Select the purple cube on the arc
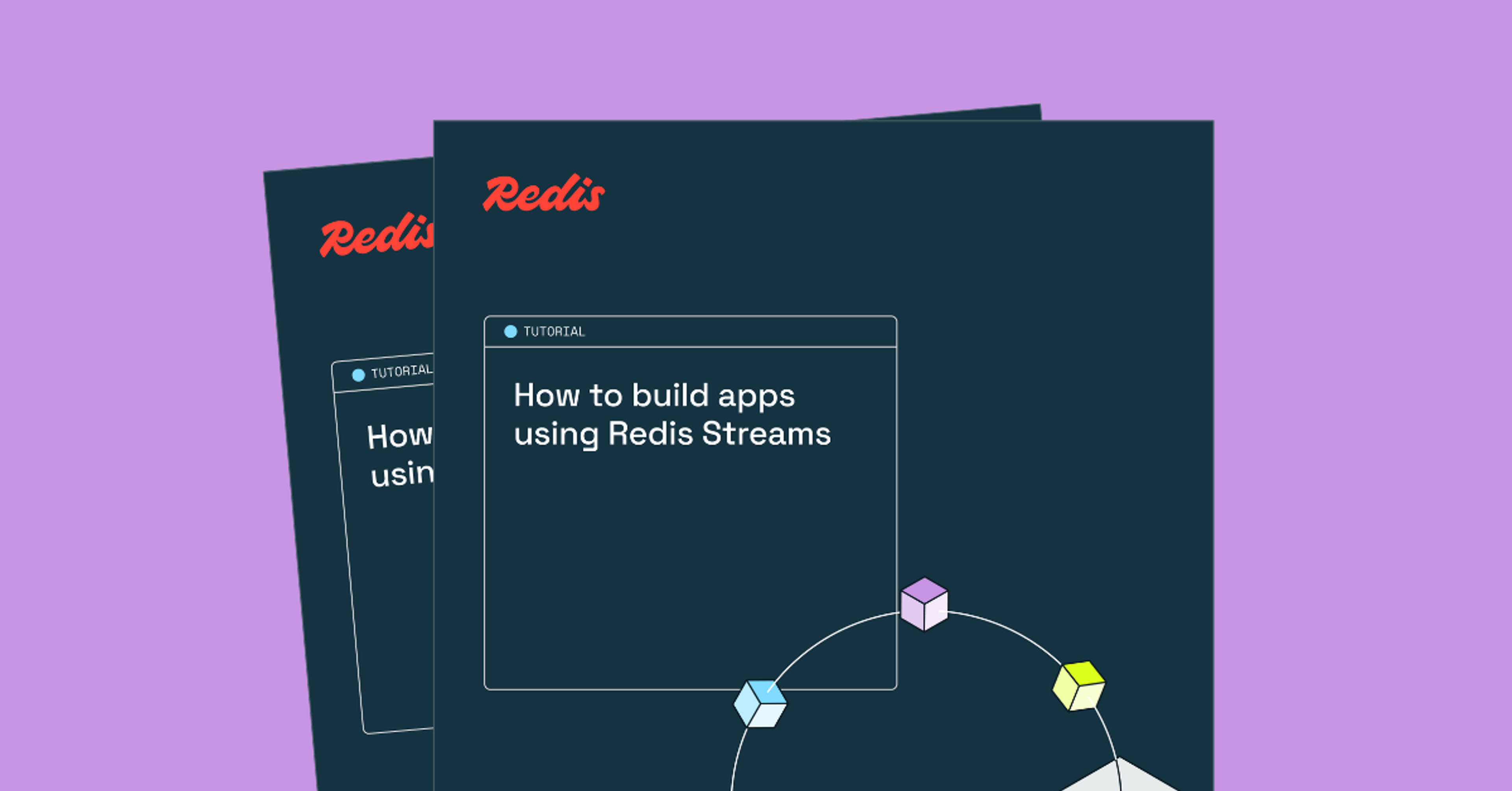Viewport: 1512px width, 791px height. 924,604
